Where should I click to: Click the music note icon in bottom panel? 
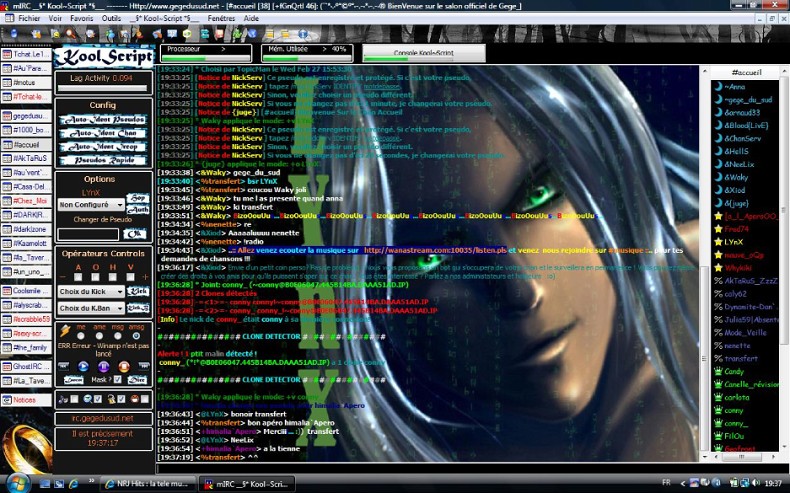click(63, 399)
